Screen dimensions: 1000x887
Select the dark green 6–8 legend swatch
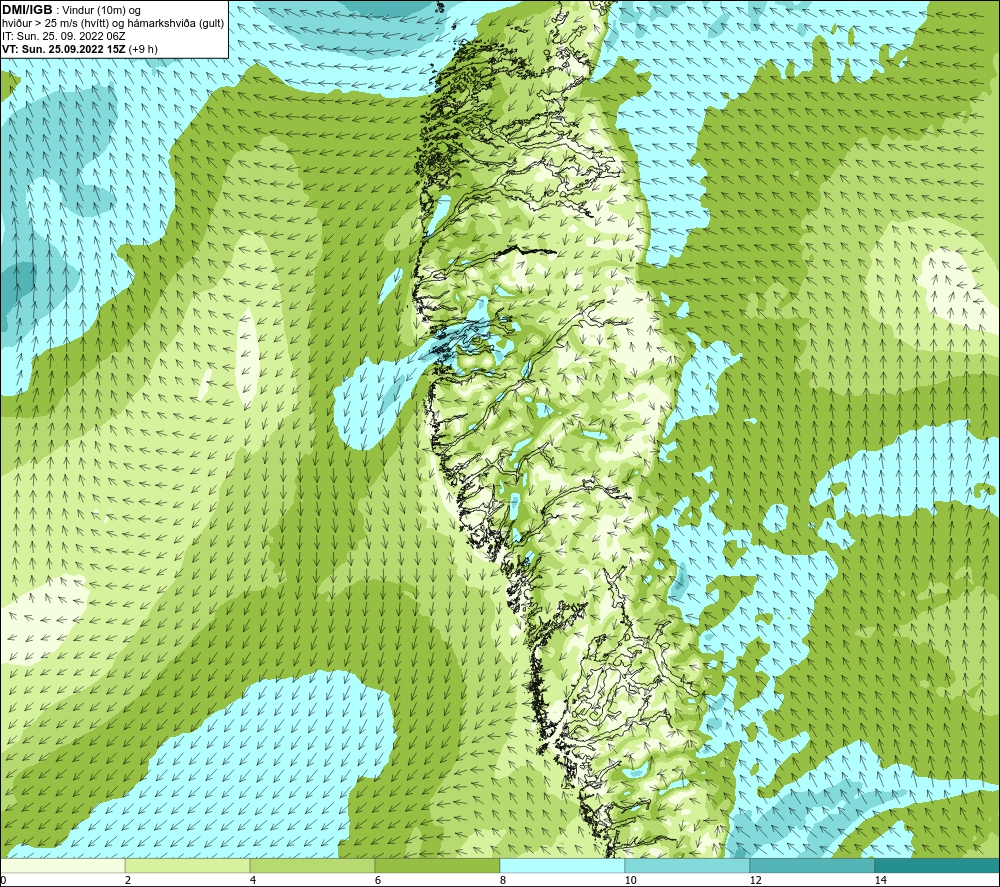(438, 865)
